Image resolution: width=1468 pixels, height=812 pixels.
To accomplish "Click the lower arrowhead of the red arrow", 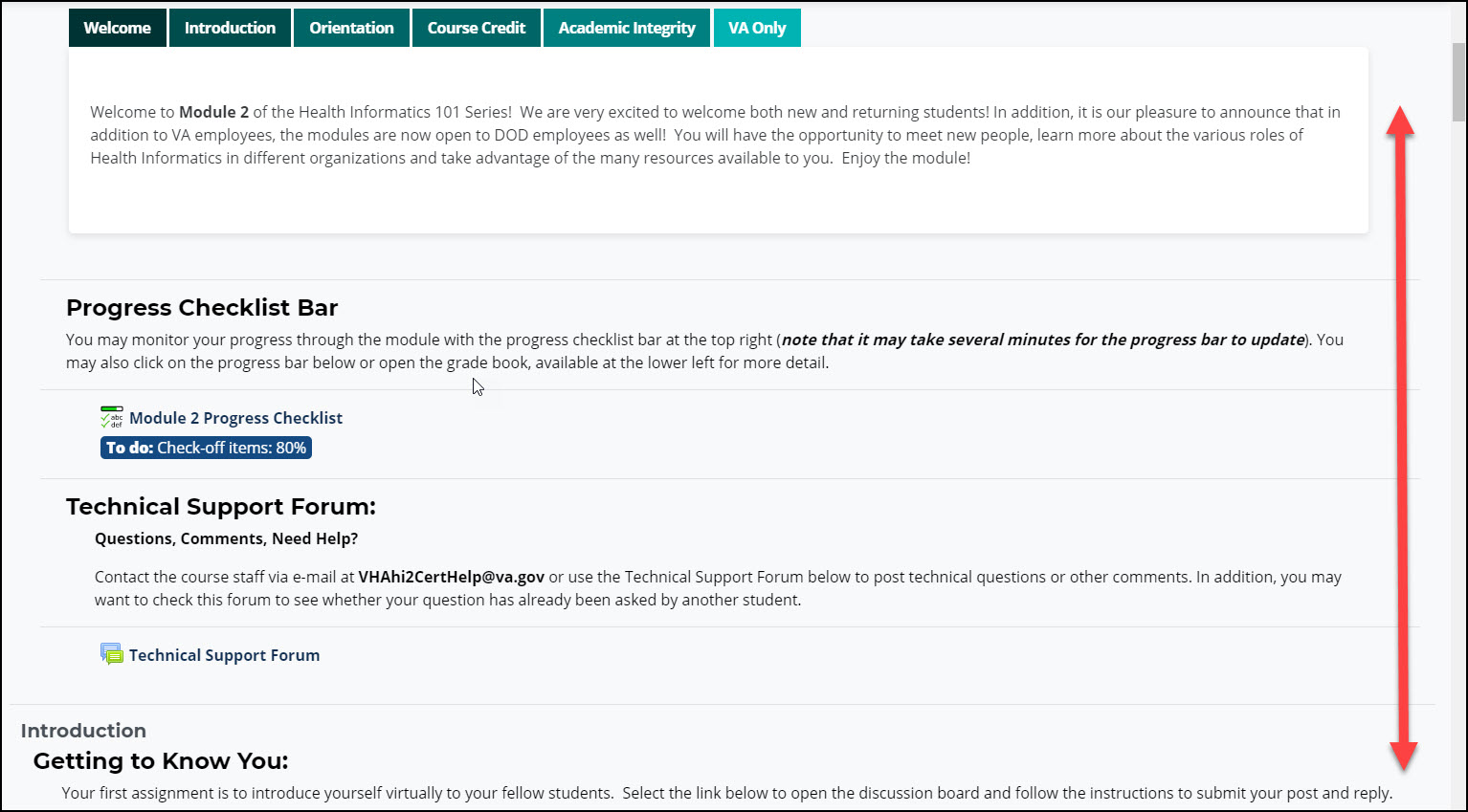I will click(x=1403, y=755).
